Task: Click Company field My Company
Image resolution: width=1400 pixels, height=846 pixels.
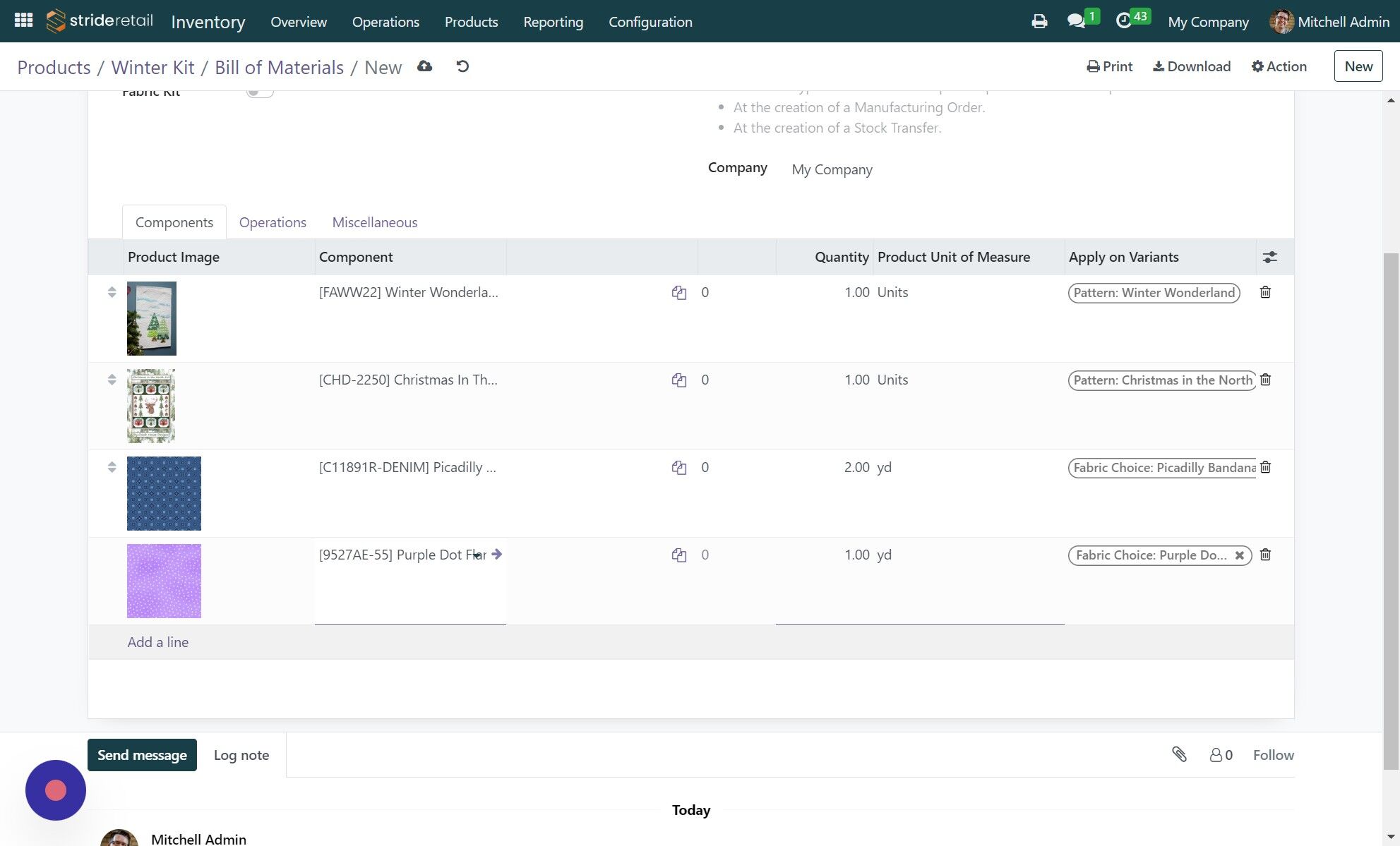Action: click(832, 169)
